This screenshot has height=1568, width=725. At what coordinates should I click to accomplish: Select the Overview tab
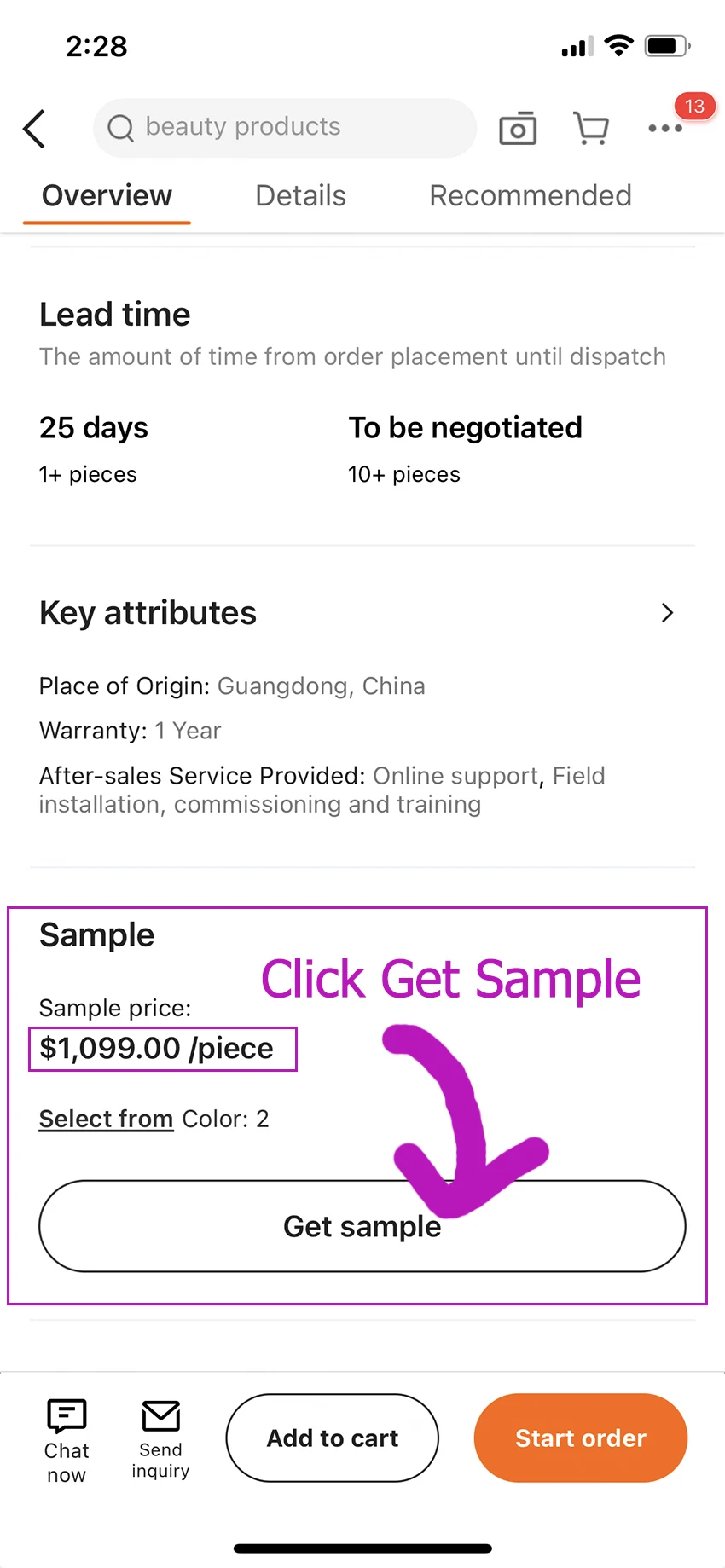107,195
